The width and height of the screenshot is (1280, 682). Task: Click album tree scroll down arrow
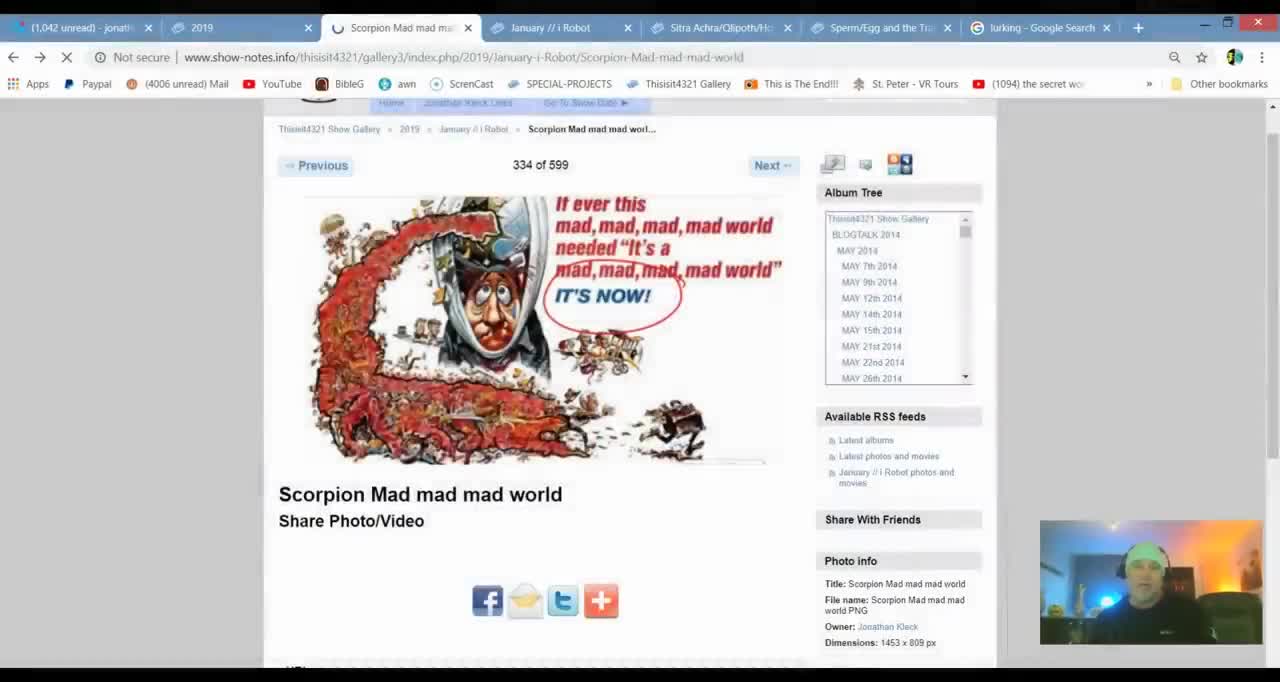[965, 377]
